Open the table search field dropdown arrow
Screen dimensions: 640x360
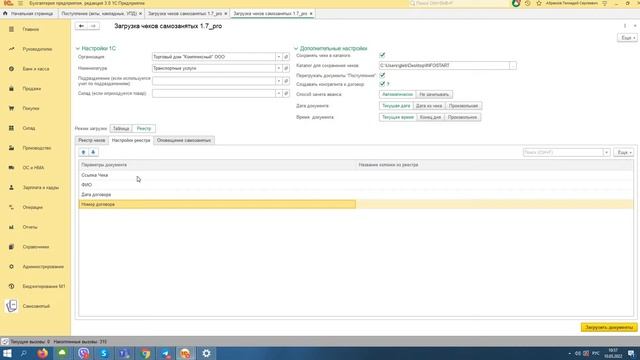point(607,152)
